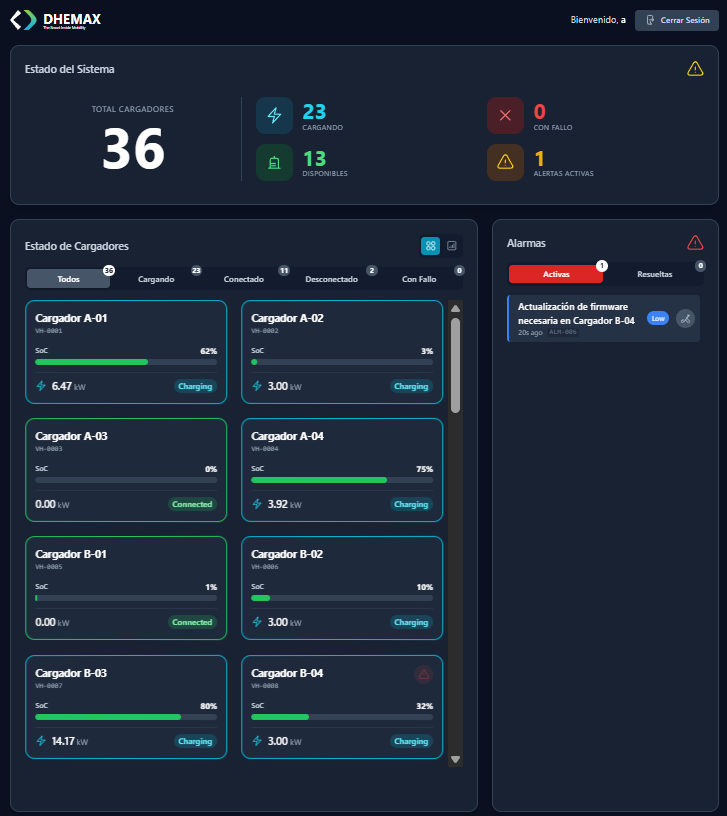The image size is (727, 816).
Task: Select the Todos filter tab
Action: tap(68, 279)
